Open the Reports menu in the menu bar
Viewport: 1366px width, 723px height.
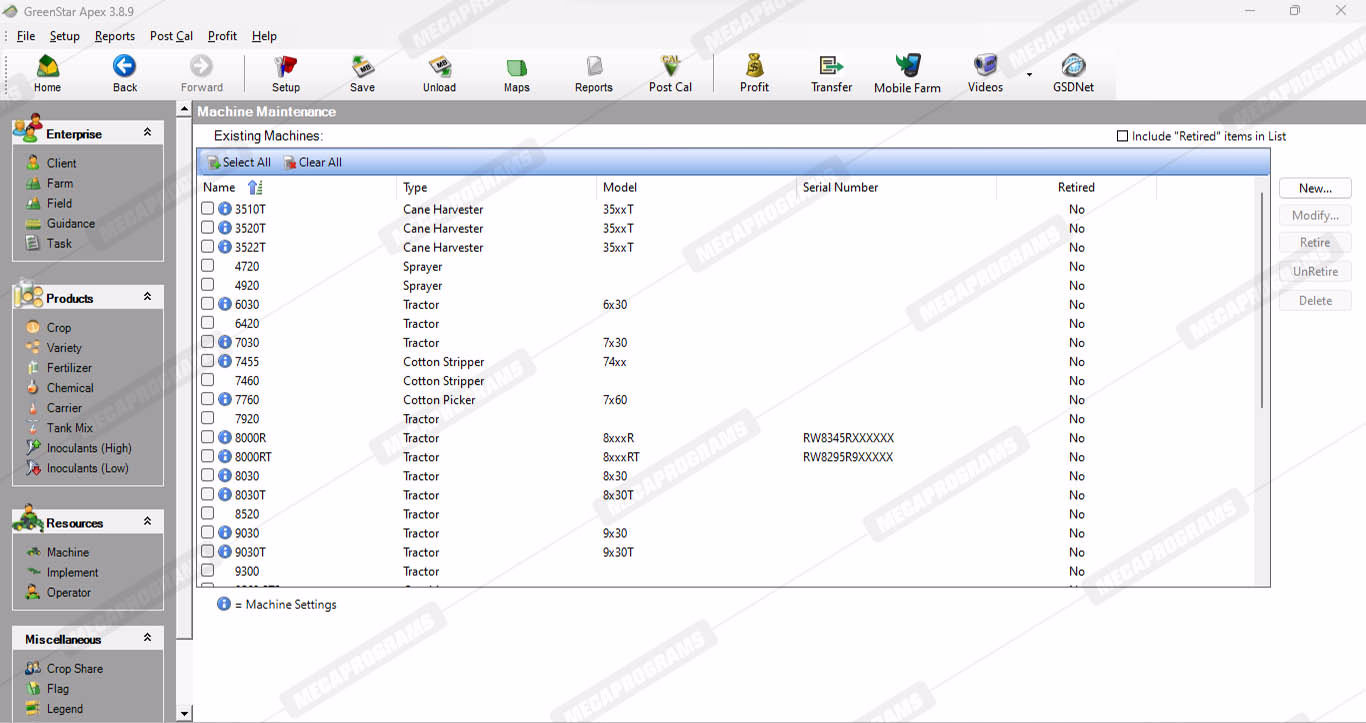pyautogui.click(x=115, y=36)
